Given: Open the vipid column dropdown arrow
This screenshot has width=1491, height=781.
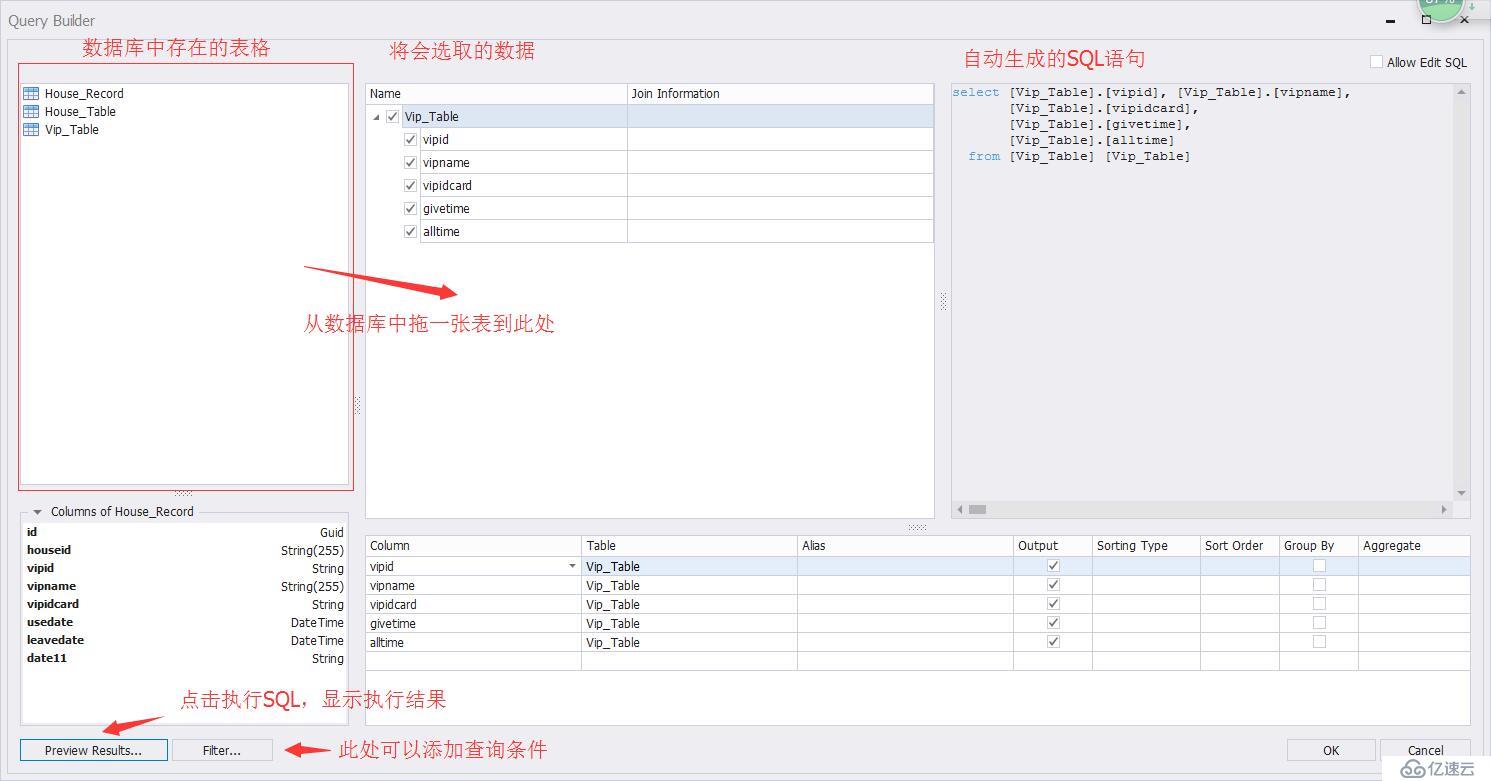Looking at the screenshot, I should [x=572, y=566].
